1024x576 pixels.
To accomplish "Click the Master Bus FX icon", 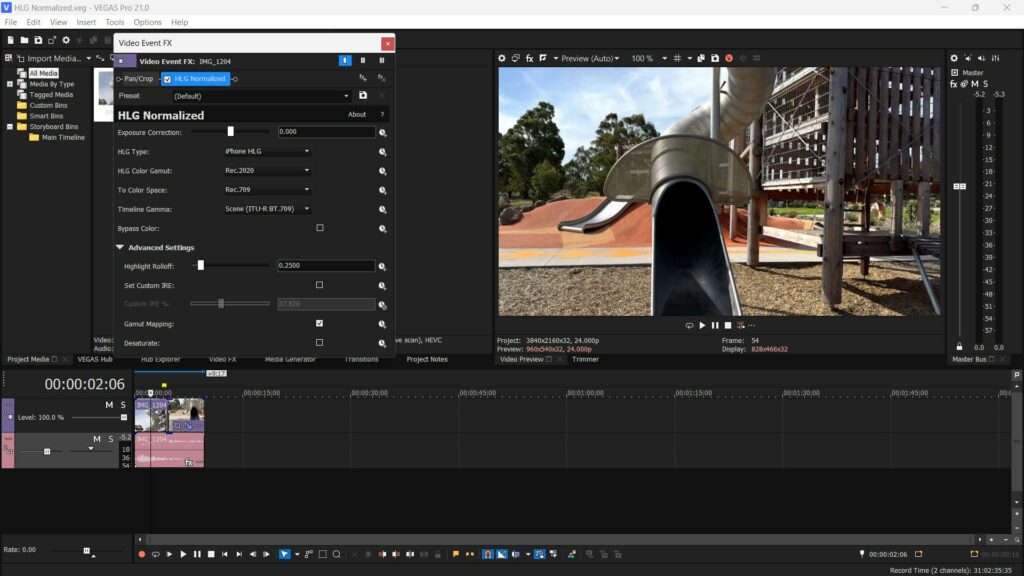I will point(954,84).
